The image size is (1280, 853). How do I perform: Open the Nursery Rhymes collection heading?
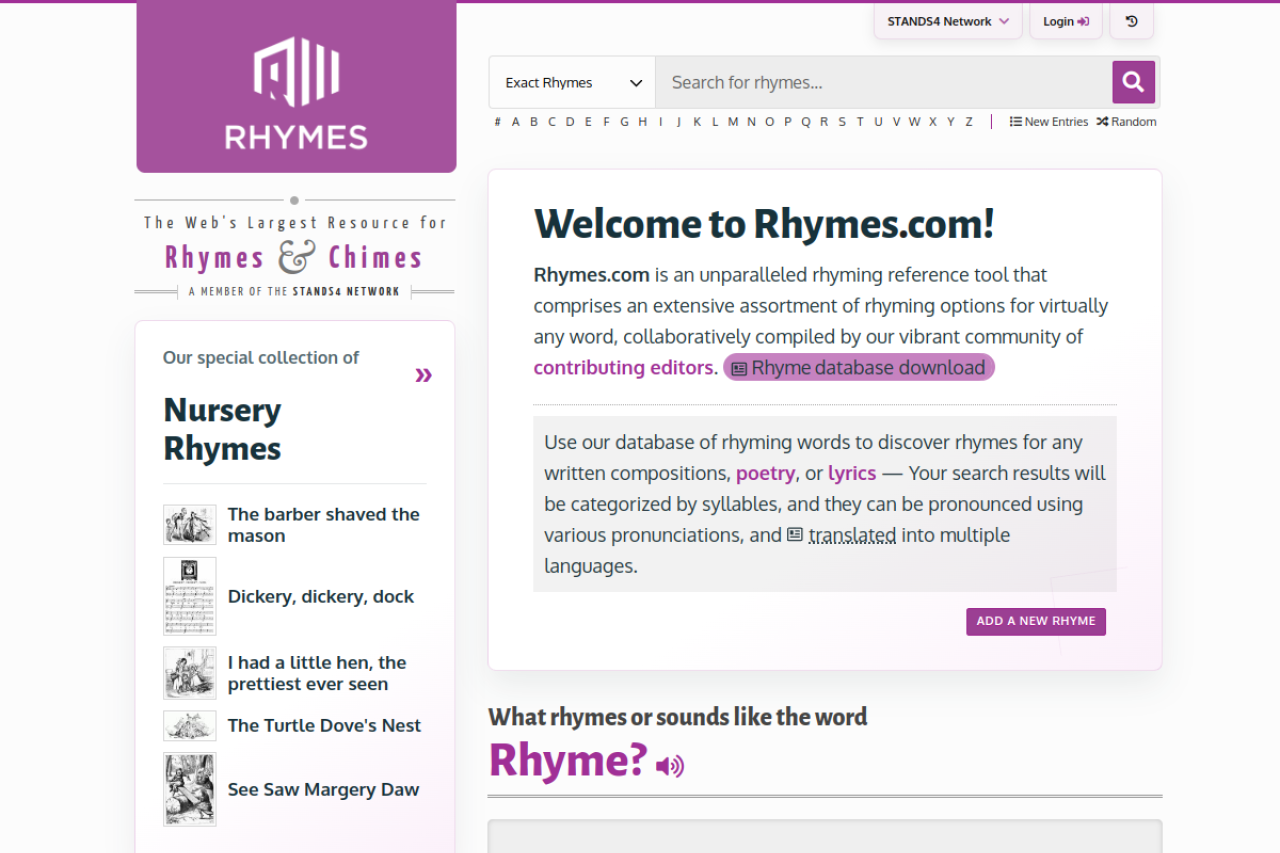point(222,429)
